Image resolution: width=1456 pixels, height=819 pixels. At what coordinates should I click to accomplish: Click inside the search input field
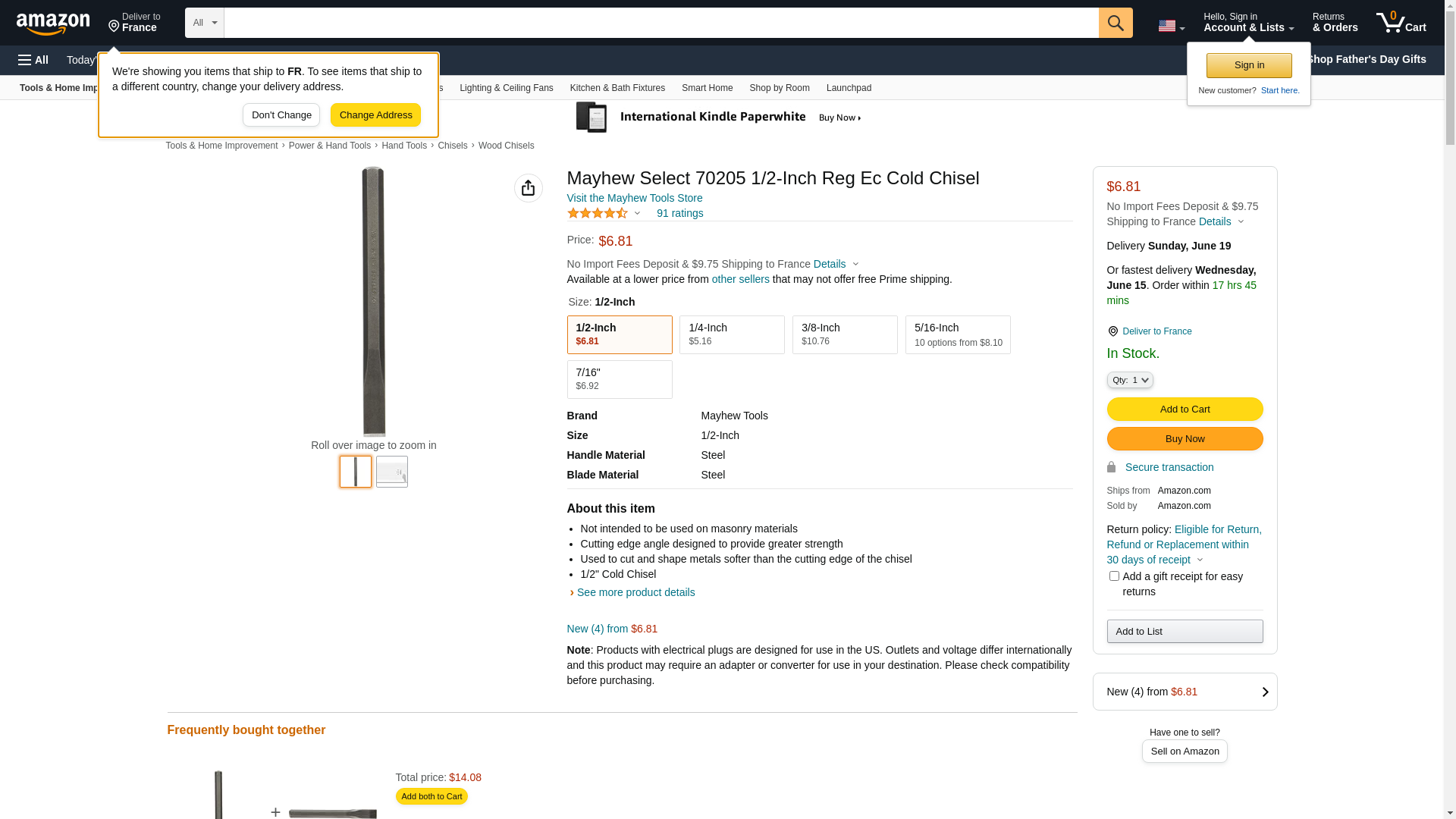(x=661, y=23)
